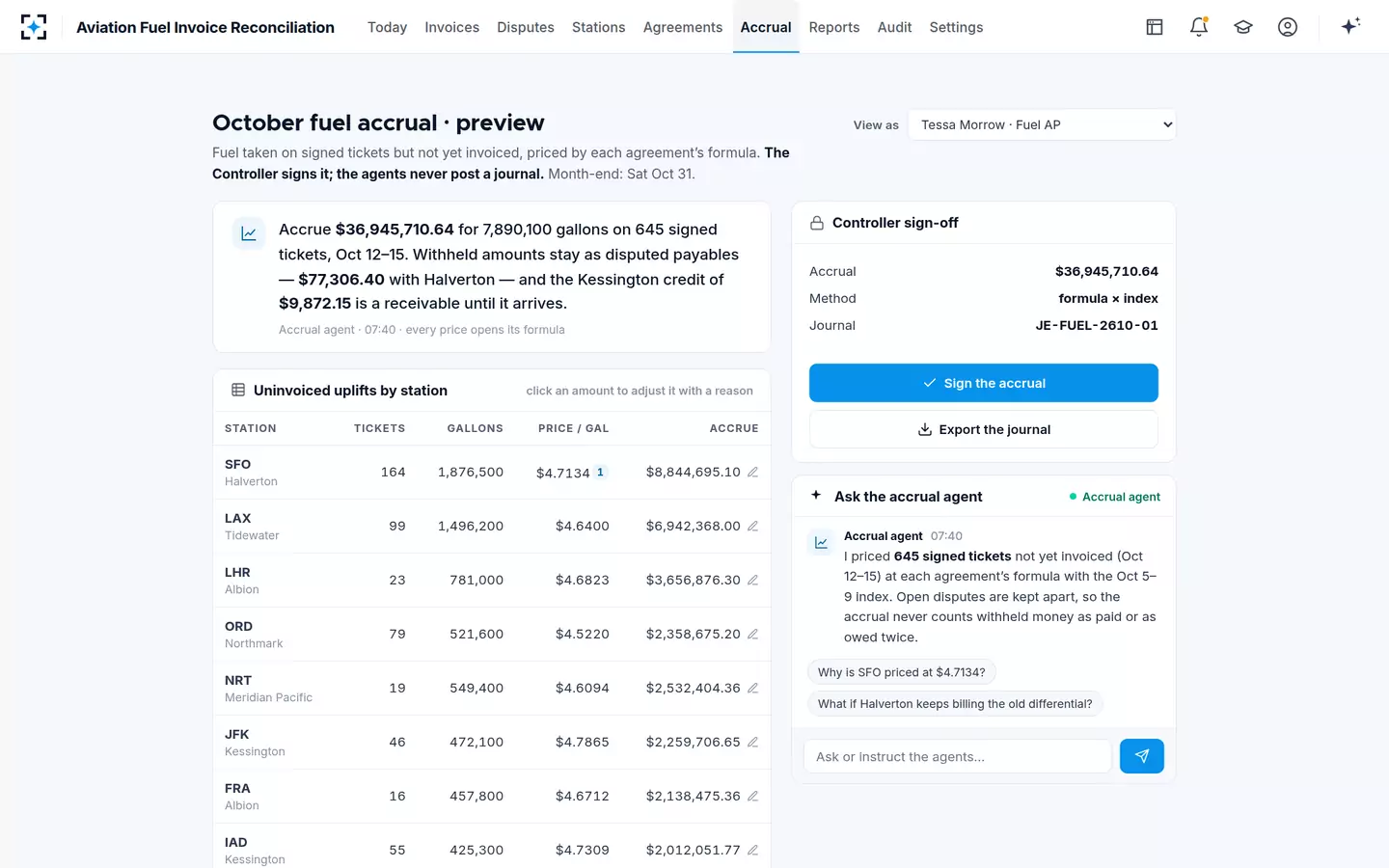Screen dimensions: 1389x868
Task: Edit FRA accrual amount pencil icon
Action: pyautogui.click(x=752, y=797)
